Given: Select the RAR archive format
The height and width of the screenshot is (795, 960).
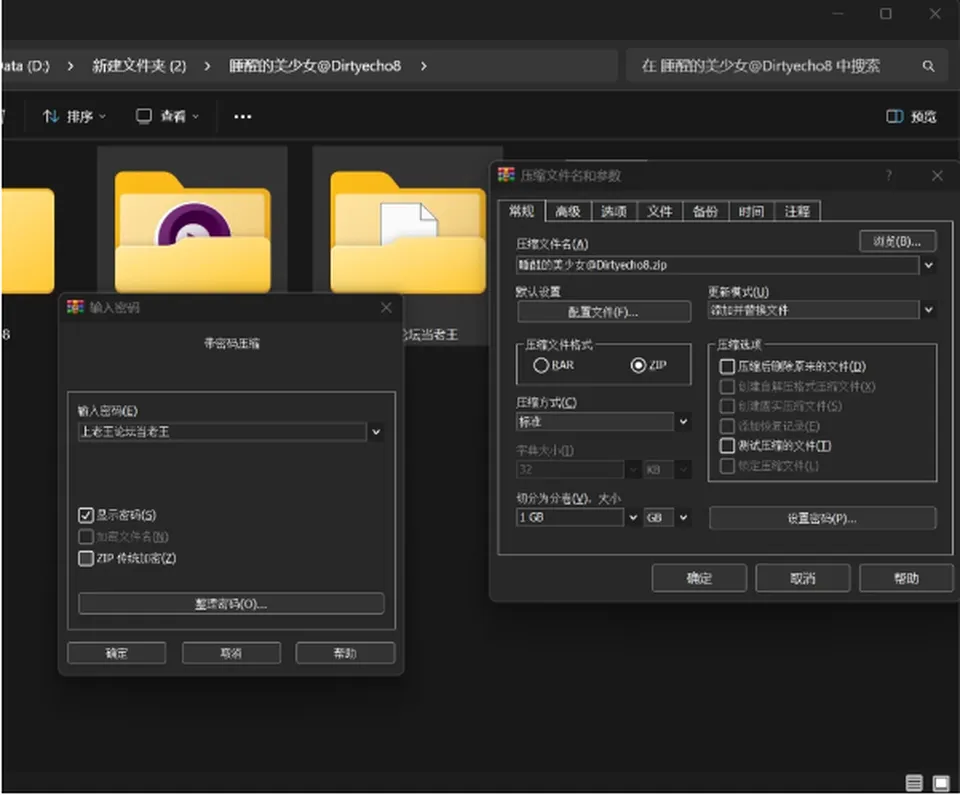Looking at the screenshot, I should click(x=553, y=365).
